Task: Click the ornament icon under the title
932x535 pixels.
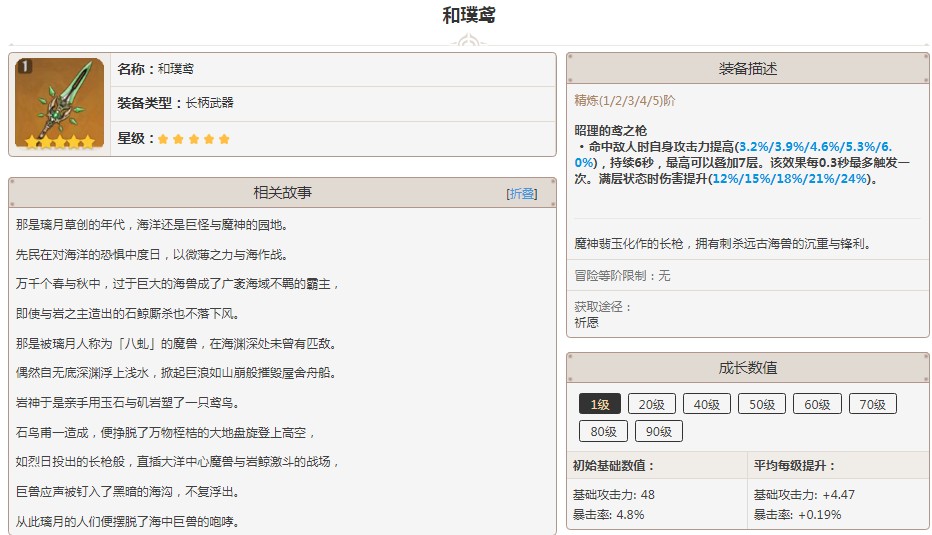Action: coord(468,42)
